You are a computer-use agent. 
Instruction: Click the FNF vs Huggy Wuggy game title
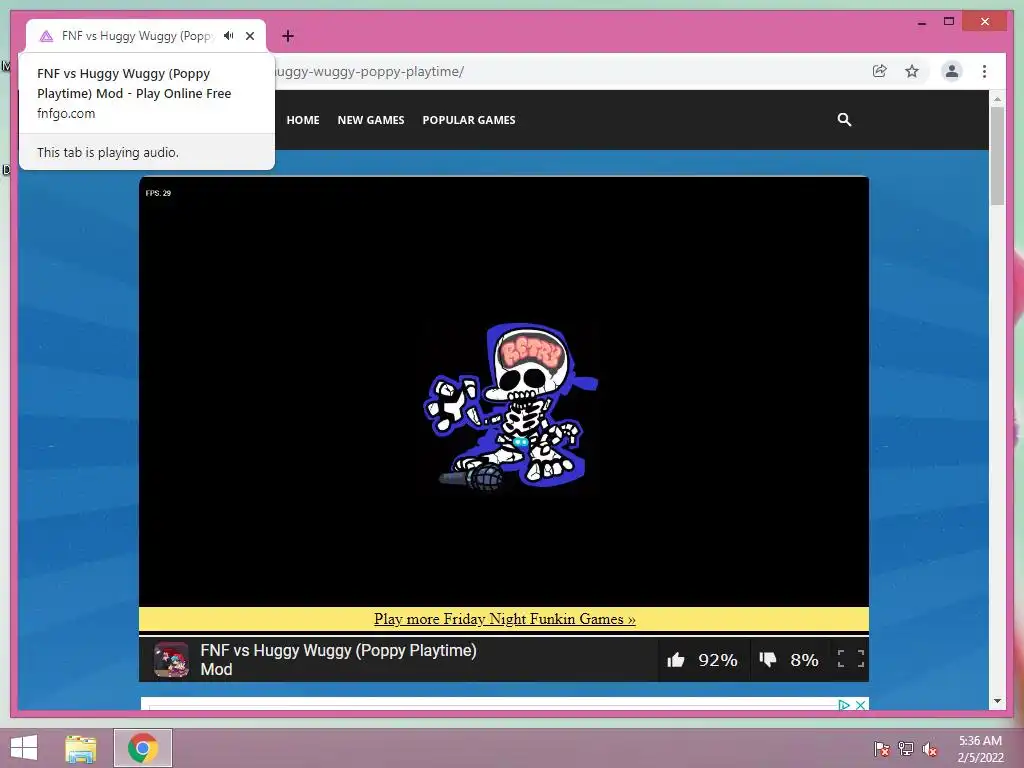338,660
